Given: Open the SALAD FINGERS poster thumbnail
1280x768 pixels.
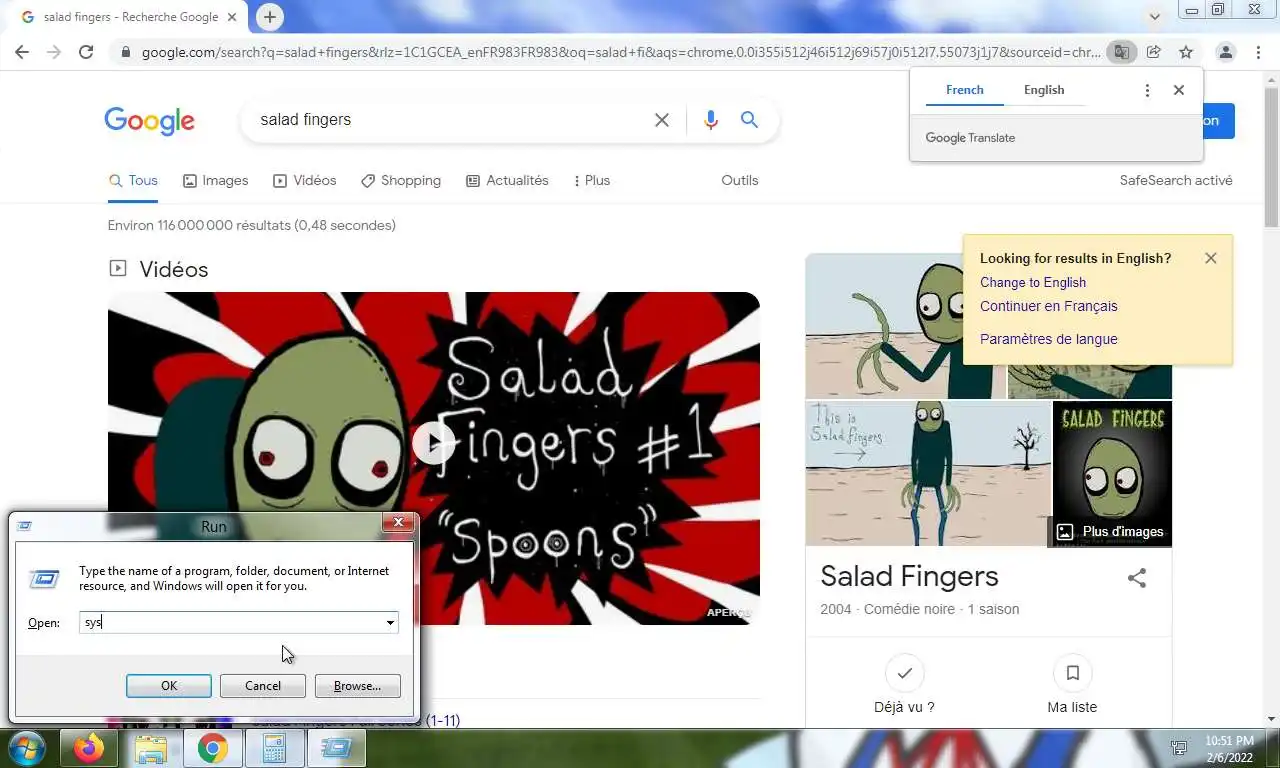Looking at the screenshot, I should 1113,460.
